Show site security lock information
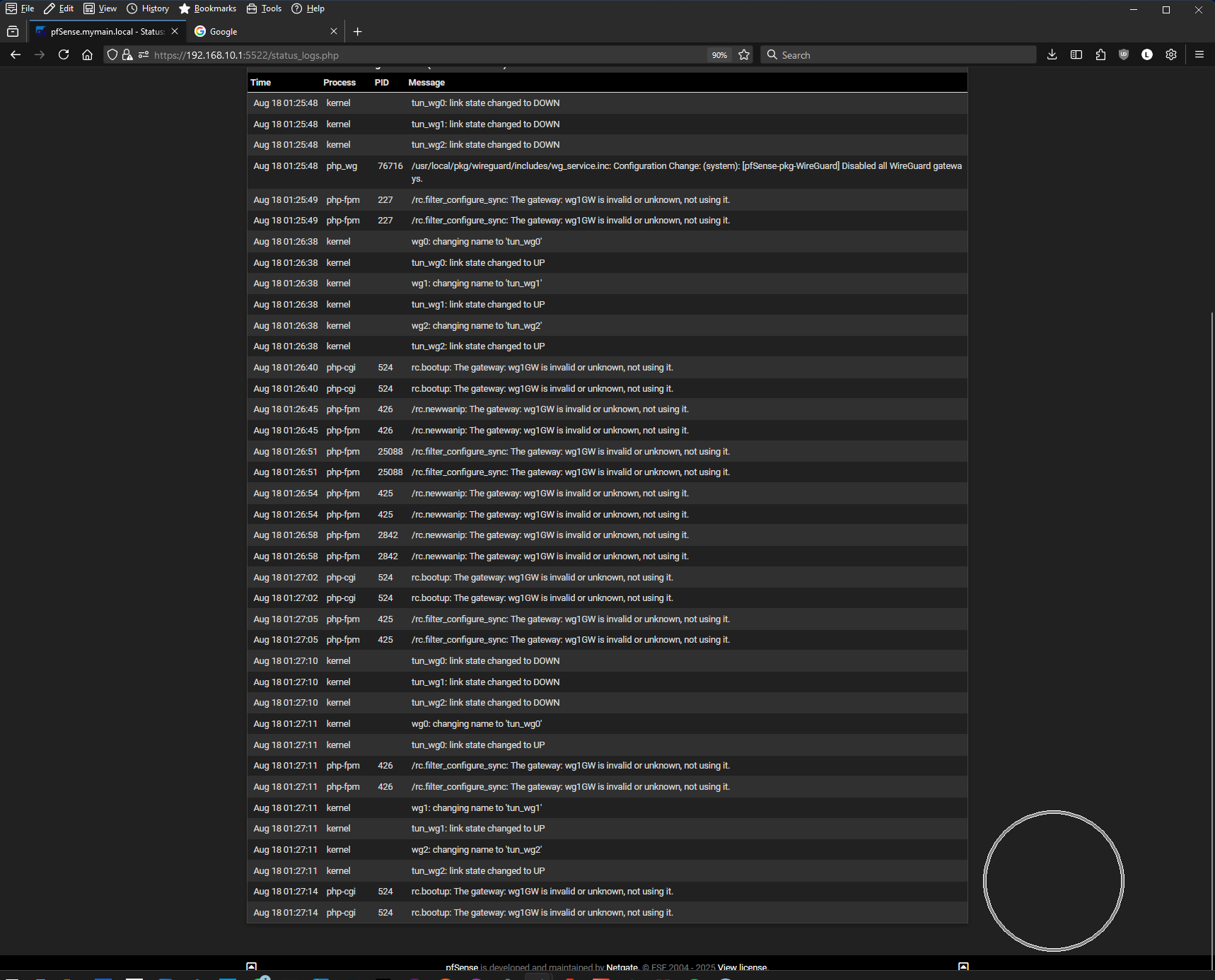This screenshot has height=980, width=1215. tap(127, 55)
